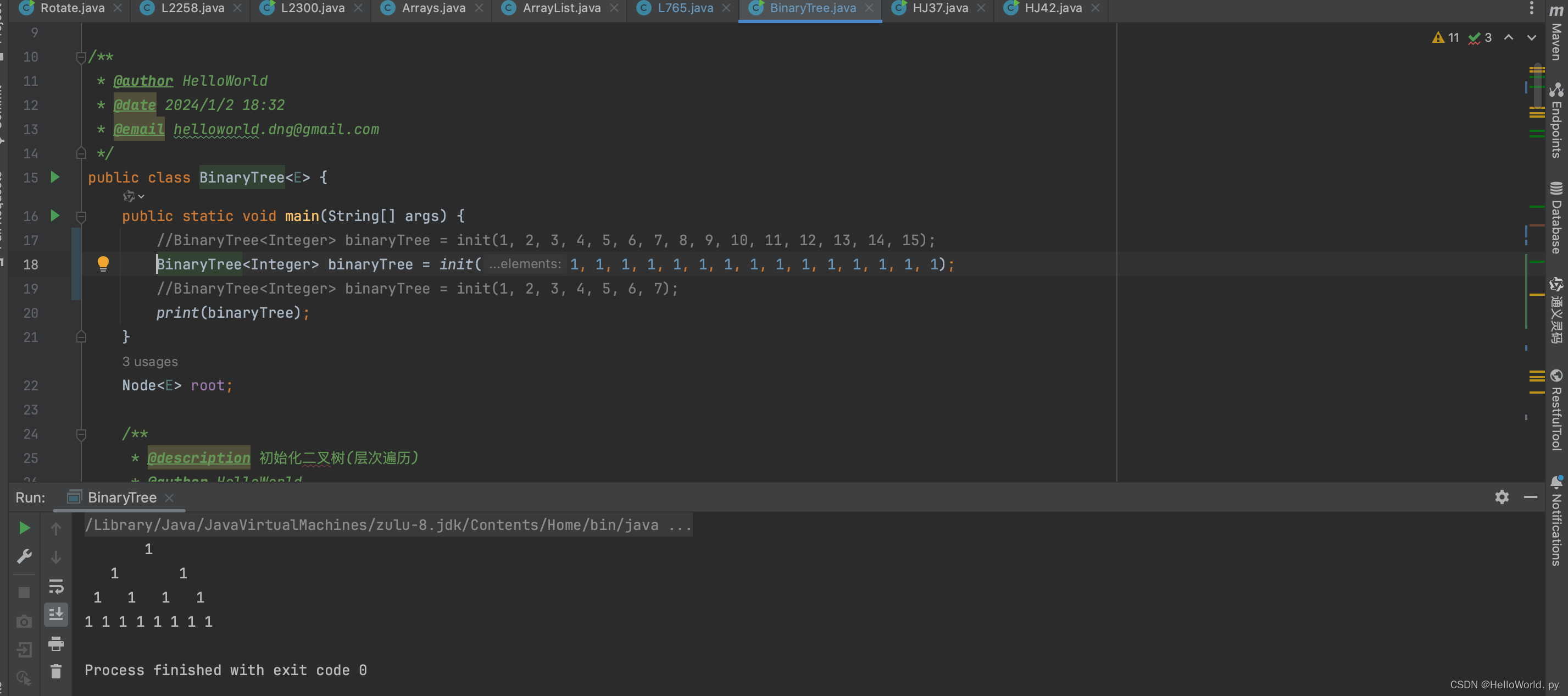Open the L765.java editor tab
The height and width of the screenshot is (696, 1568).
coord(685,8)
